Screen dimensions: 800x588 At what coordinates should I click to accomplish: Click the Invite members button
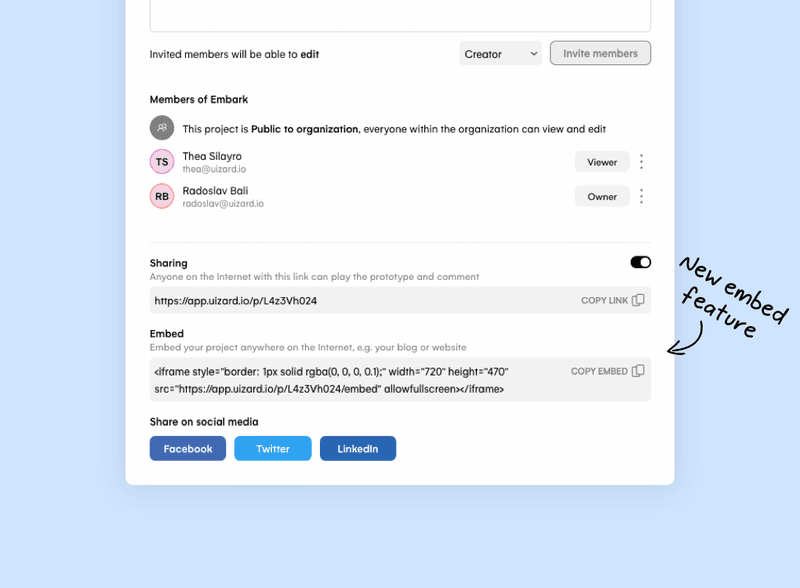click(x=600, y=53)
